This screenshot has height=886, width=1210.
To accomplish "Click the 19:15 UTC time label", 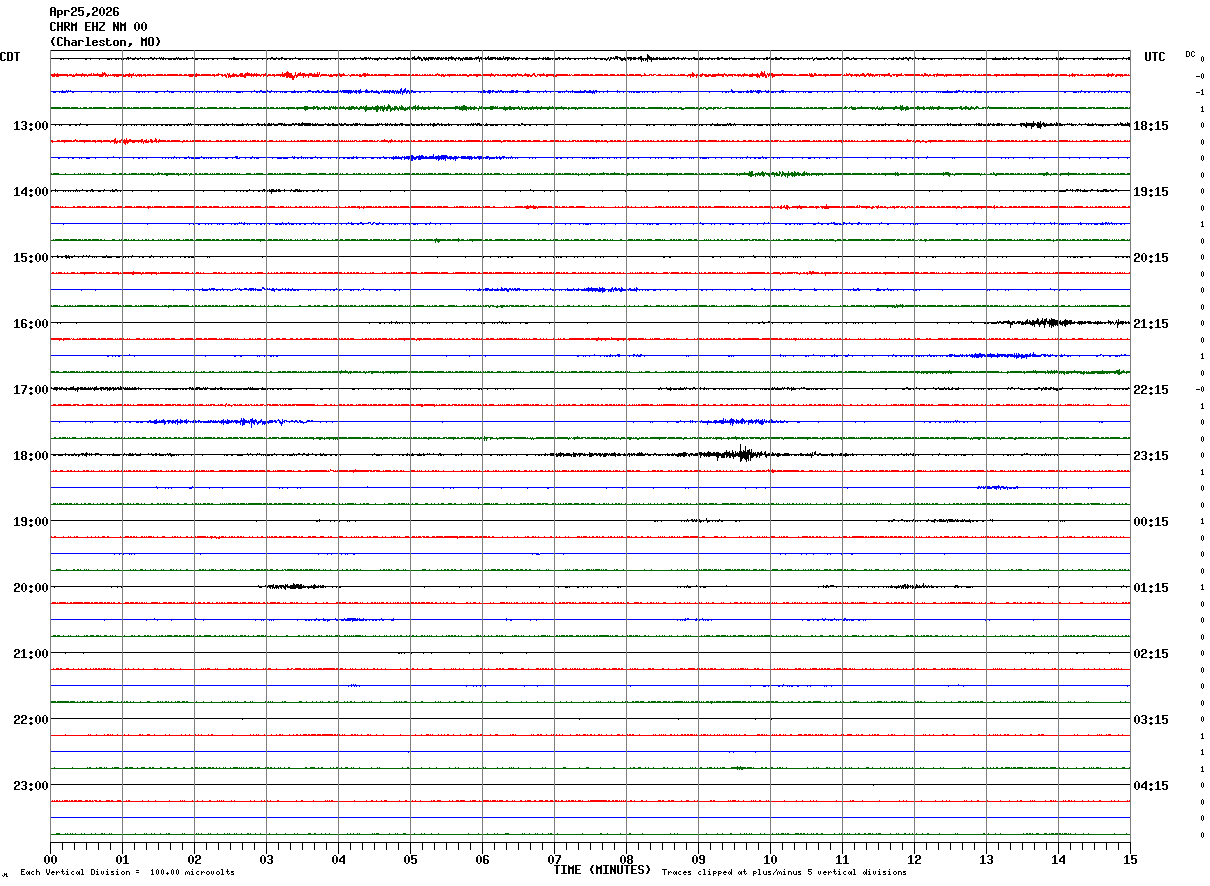I will (x=1151, y=192).
